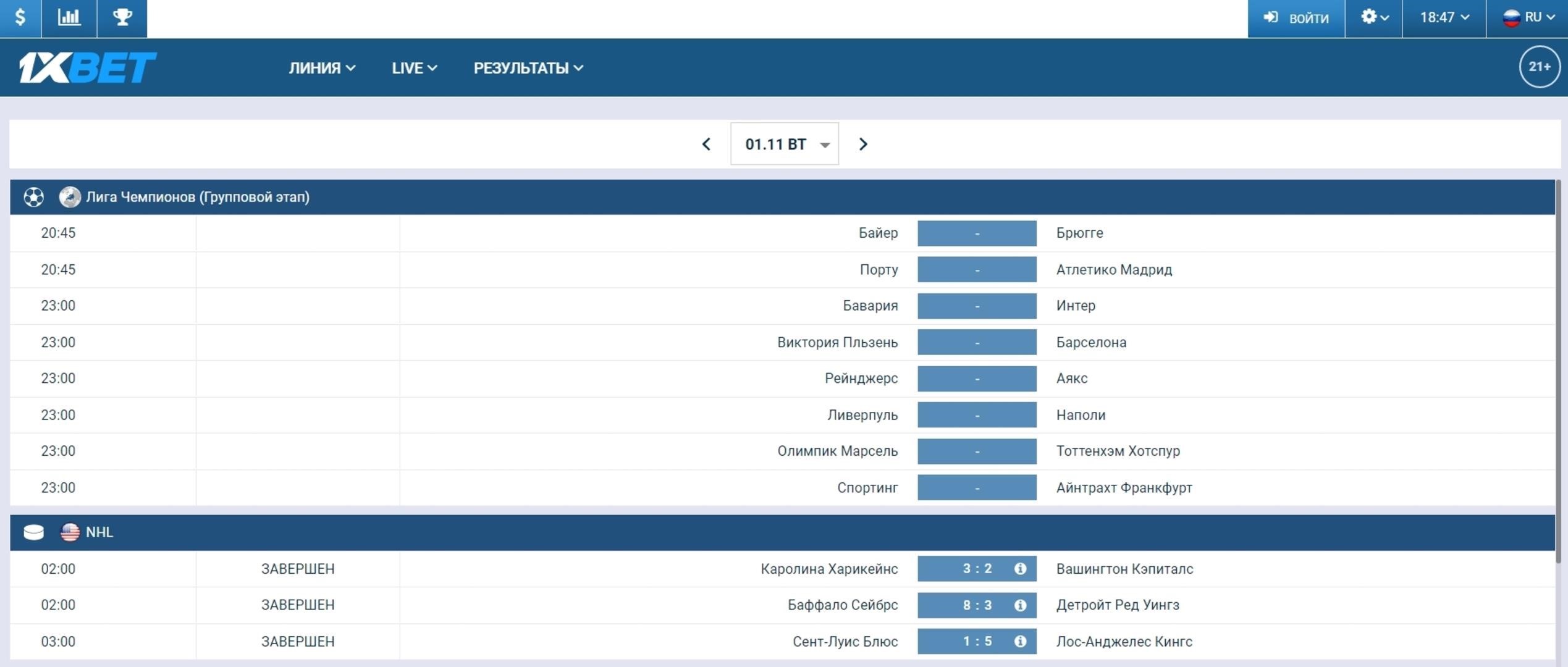This screenshot has width=1568, height=667.
Task: Open info icon for Каролина Харикейнс 3:2 score
Action: click(x=1020, y=569)
